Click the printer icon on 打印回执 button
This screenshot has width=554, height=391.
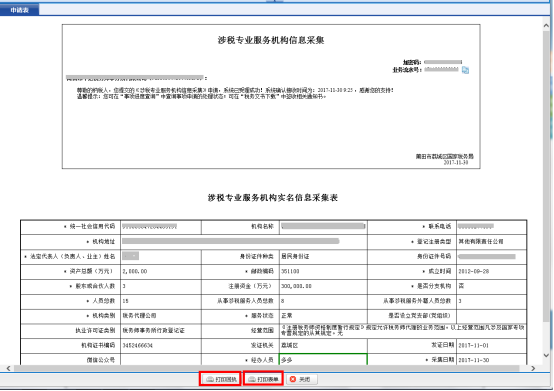(210, 379)
